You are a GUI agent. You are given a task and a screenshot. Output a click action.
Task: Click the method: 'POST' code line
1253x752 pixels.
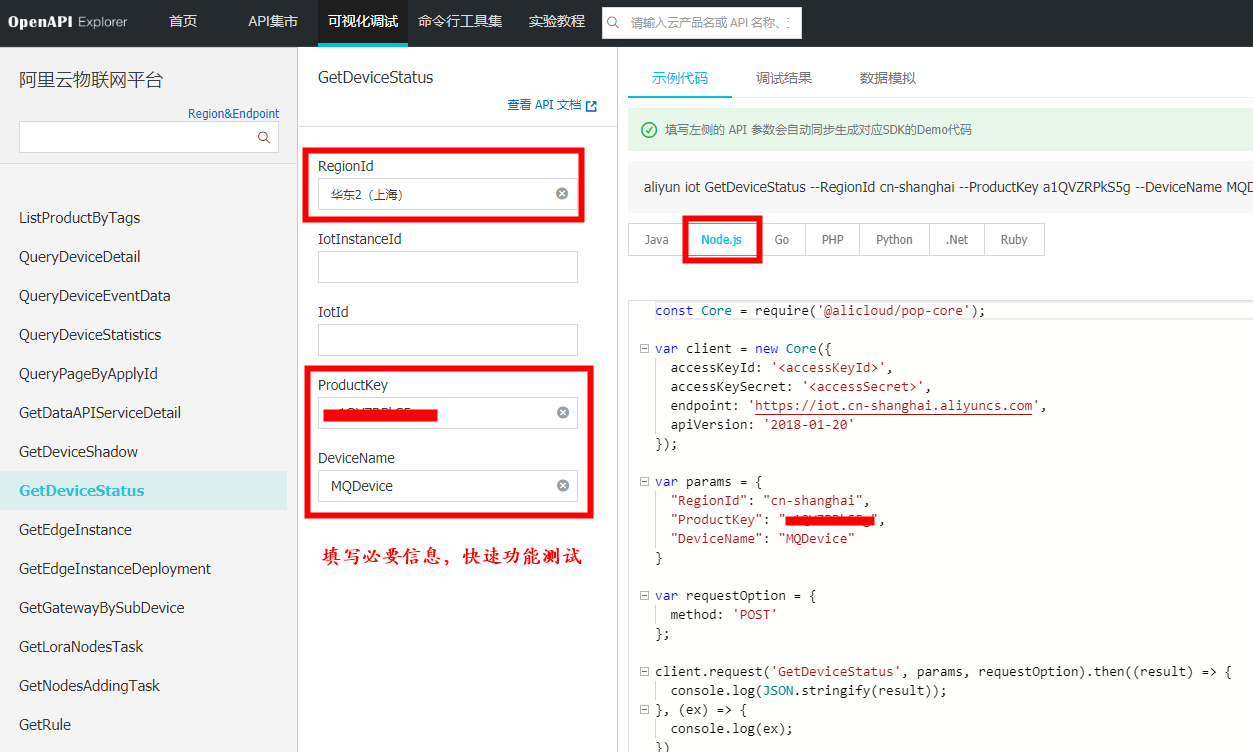click(x=724, y=615)
